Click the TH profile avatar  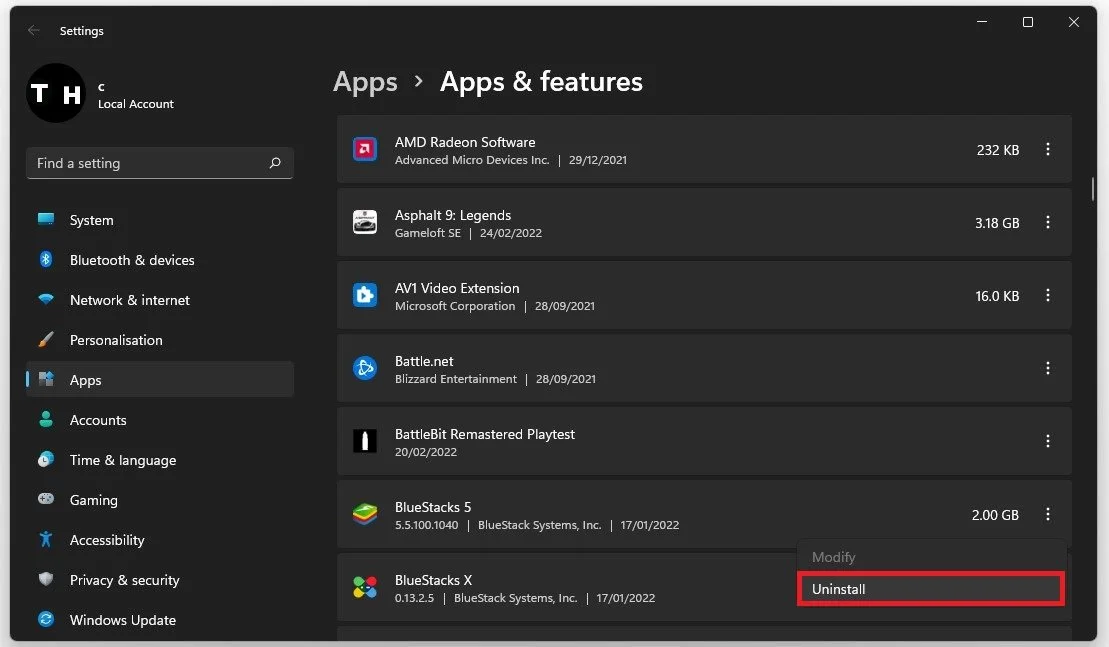(x=56, y=93)
